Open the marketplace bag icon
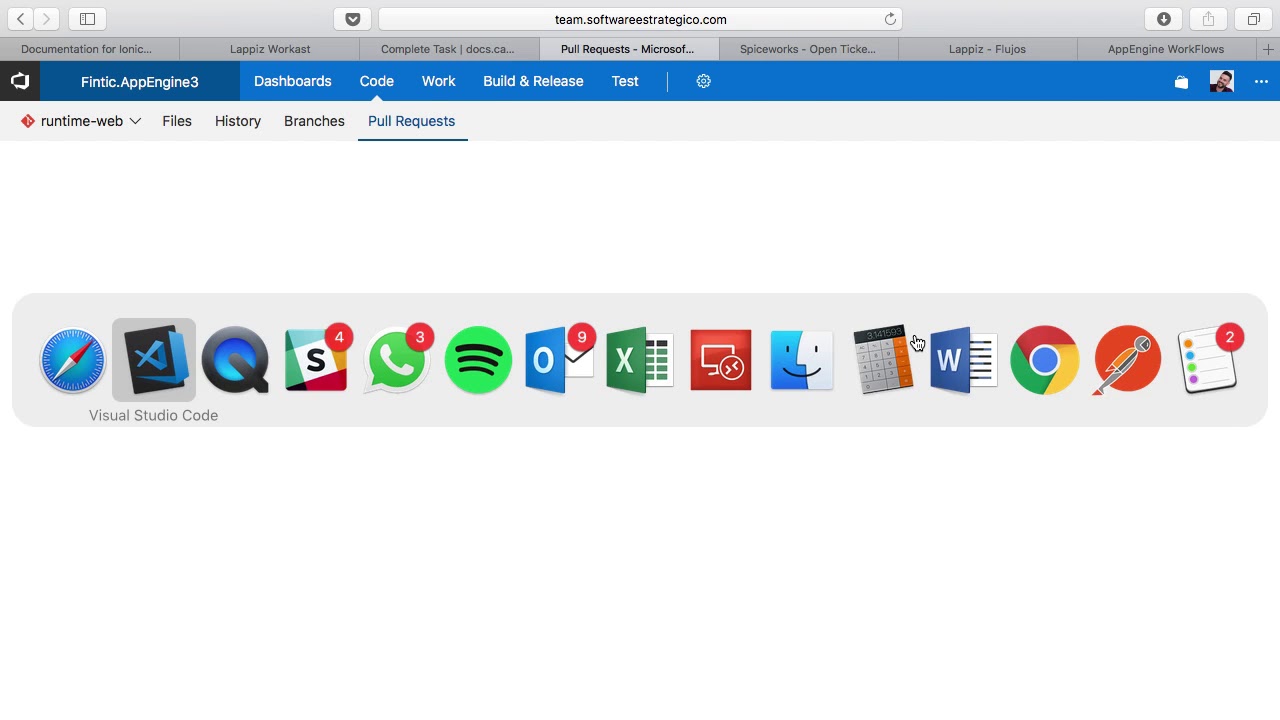 (1181, 82)
